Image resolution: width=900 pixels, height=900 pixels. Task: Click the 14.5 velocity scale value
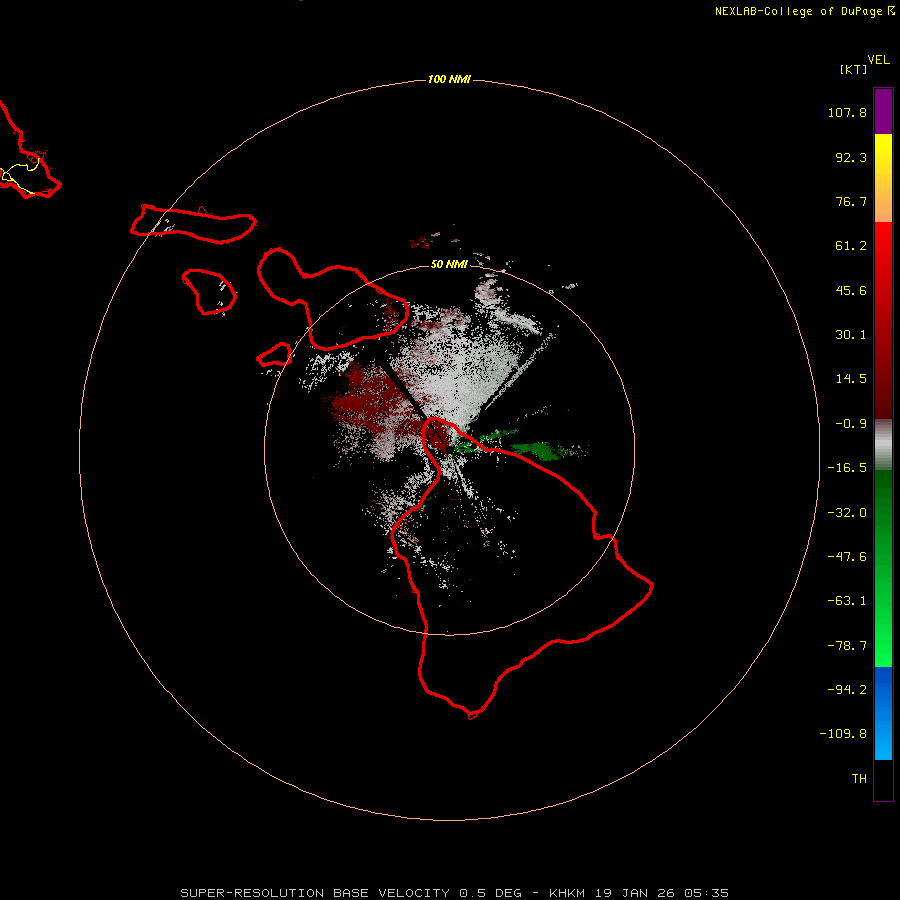tap(851, 379)
